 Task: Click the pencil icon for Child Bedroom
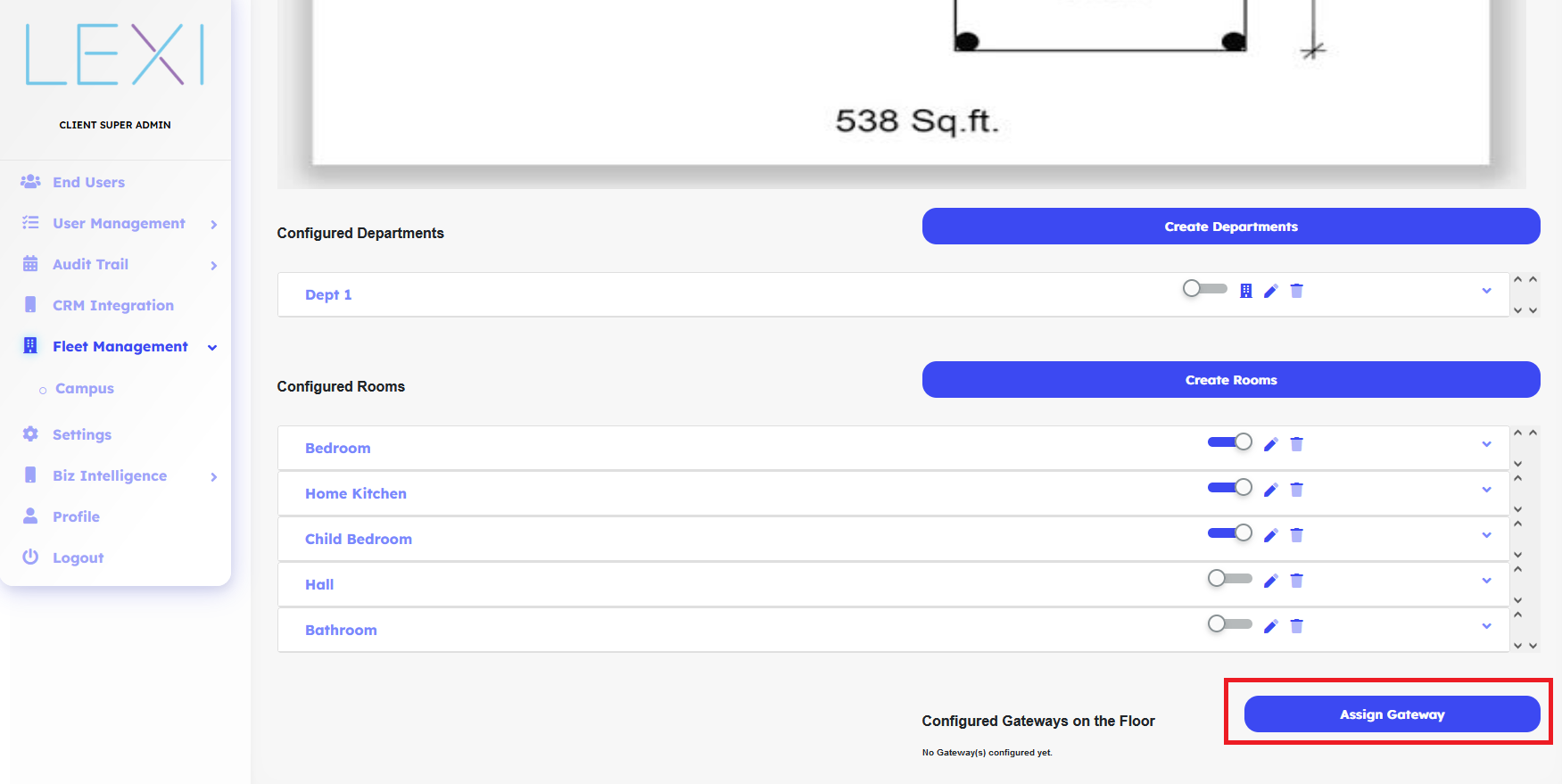pyautogui.click(x=1270, y=535)
